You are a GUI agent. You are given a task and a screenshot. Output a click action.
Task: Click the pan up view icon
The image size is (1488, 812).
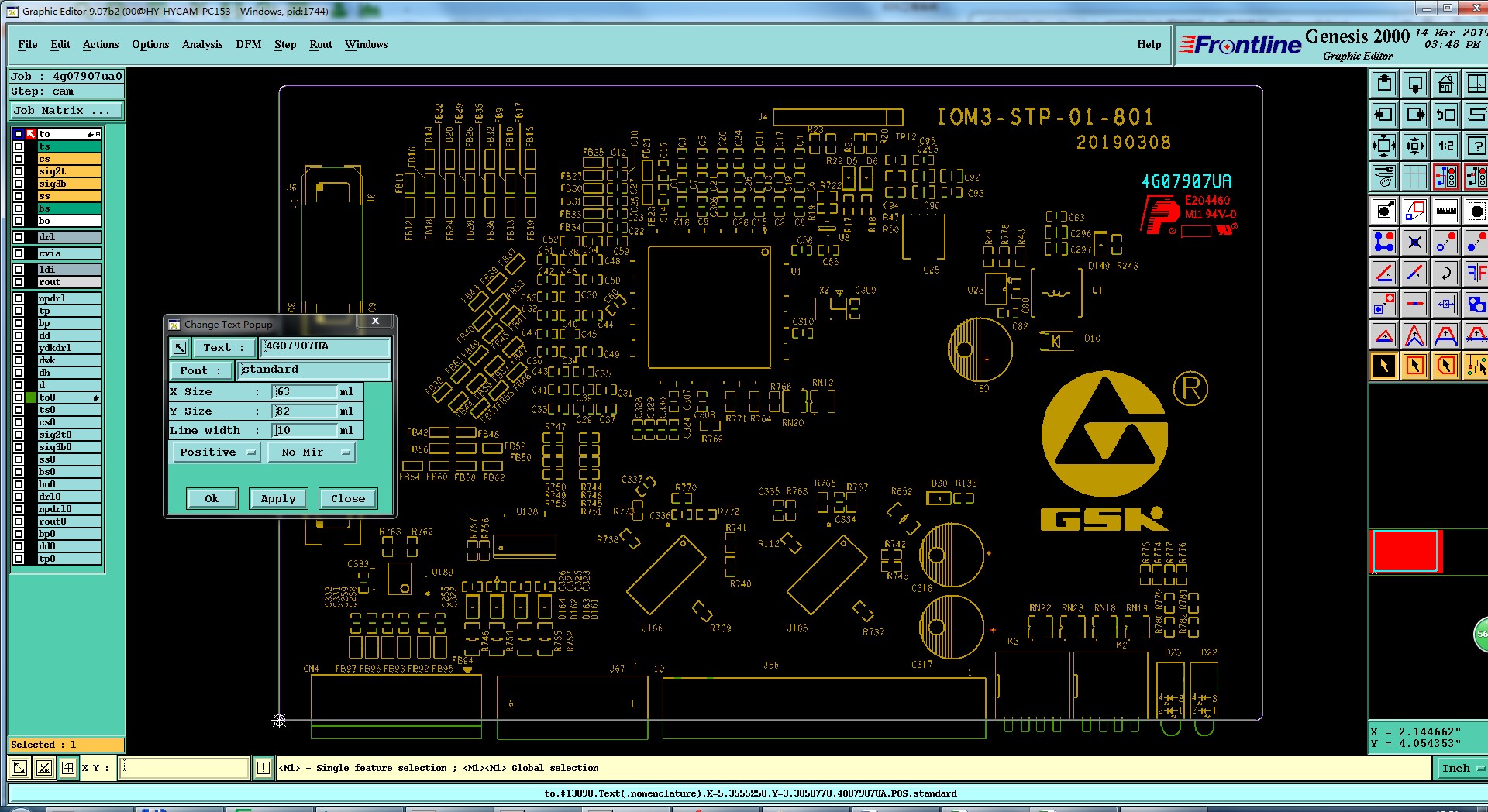(1384, 84)
